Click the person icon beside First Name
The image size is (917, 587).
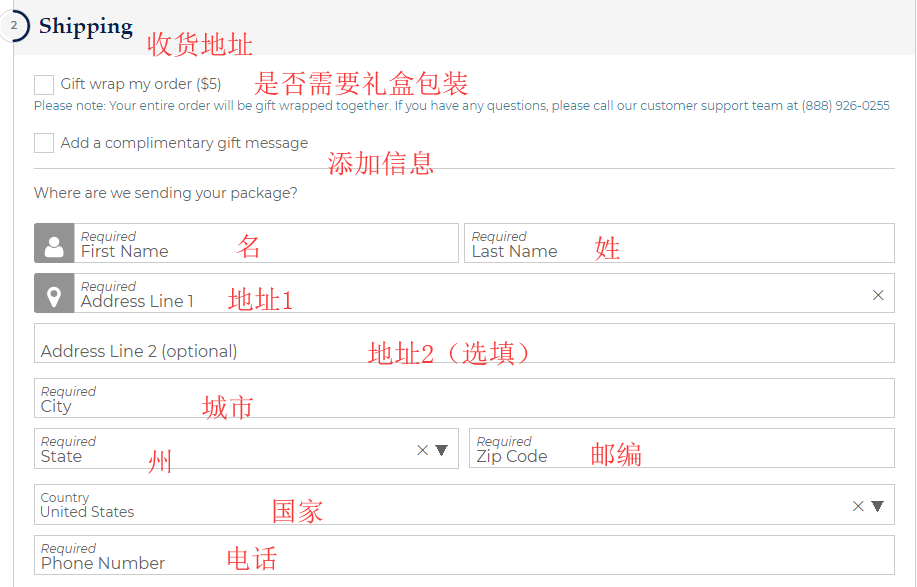point(54,243)
